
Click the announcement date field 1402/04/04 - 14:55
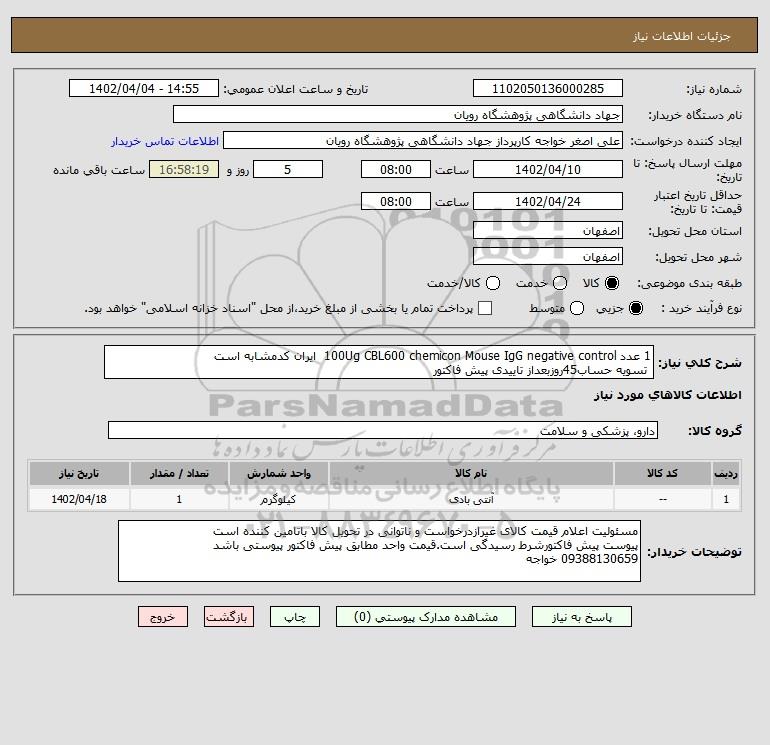coord(144,88)
